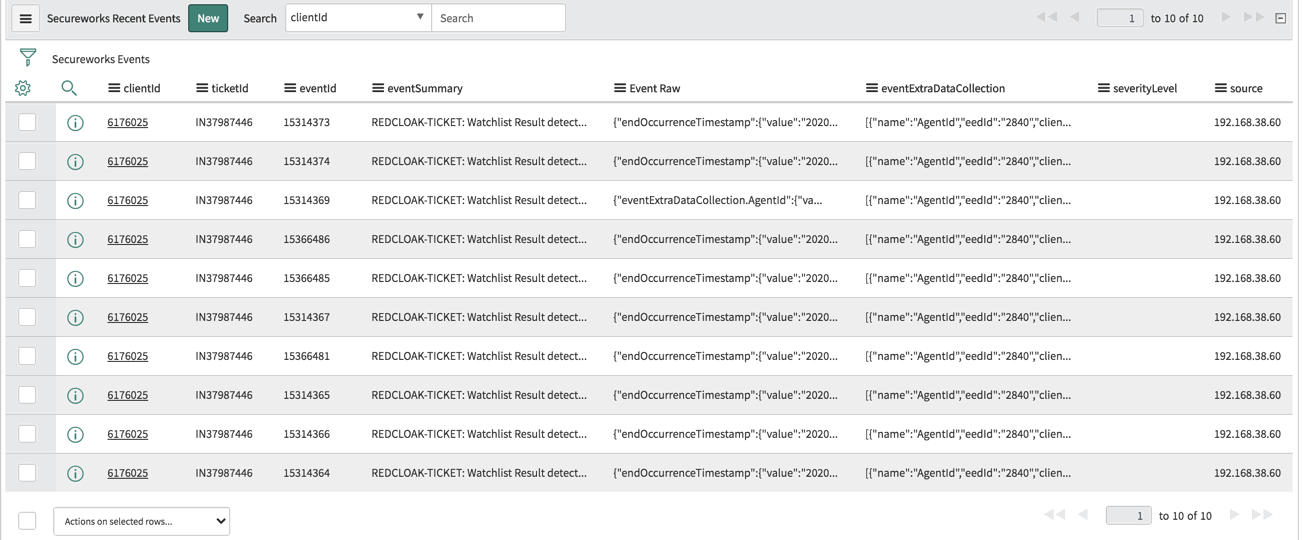Open eventId column options menu icon
1303x540 pixels.
[x=290, y=88]
